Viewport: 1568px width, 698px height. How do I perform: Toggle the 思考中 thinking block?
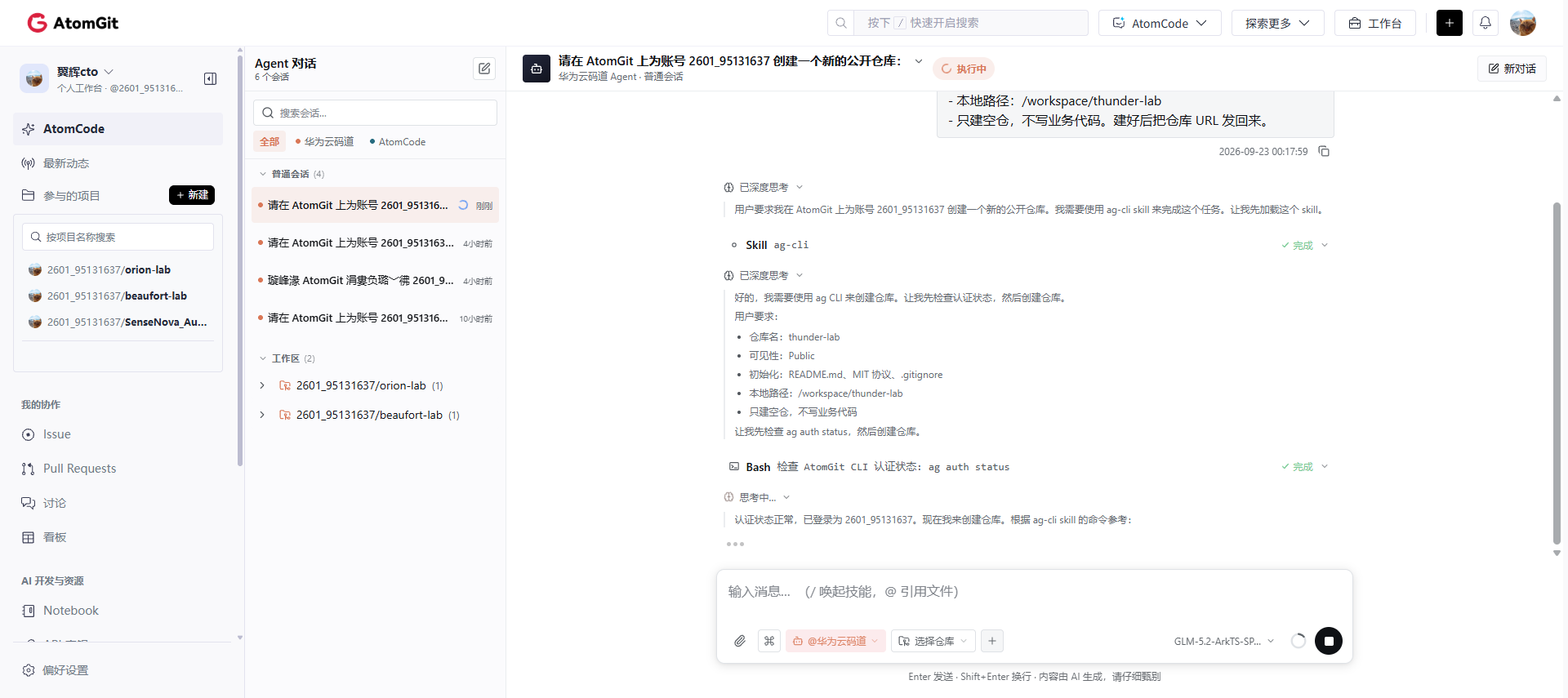[757, 497]
